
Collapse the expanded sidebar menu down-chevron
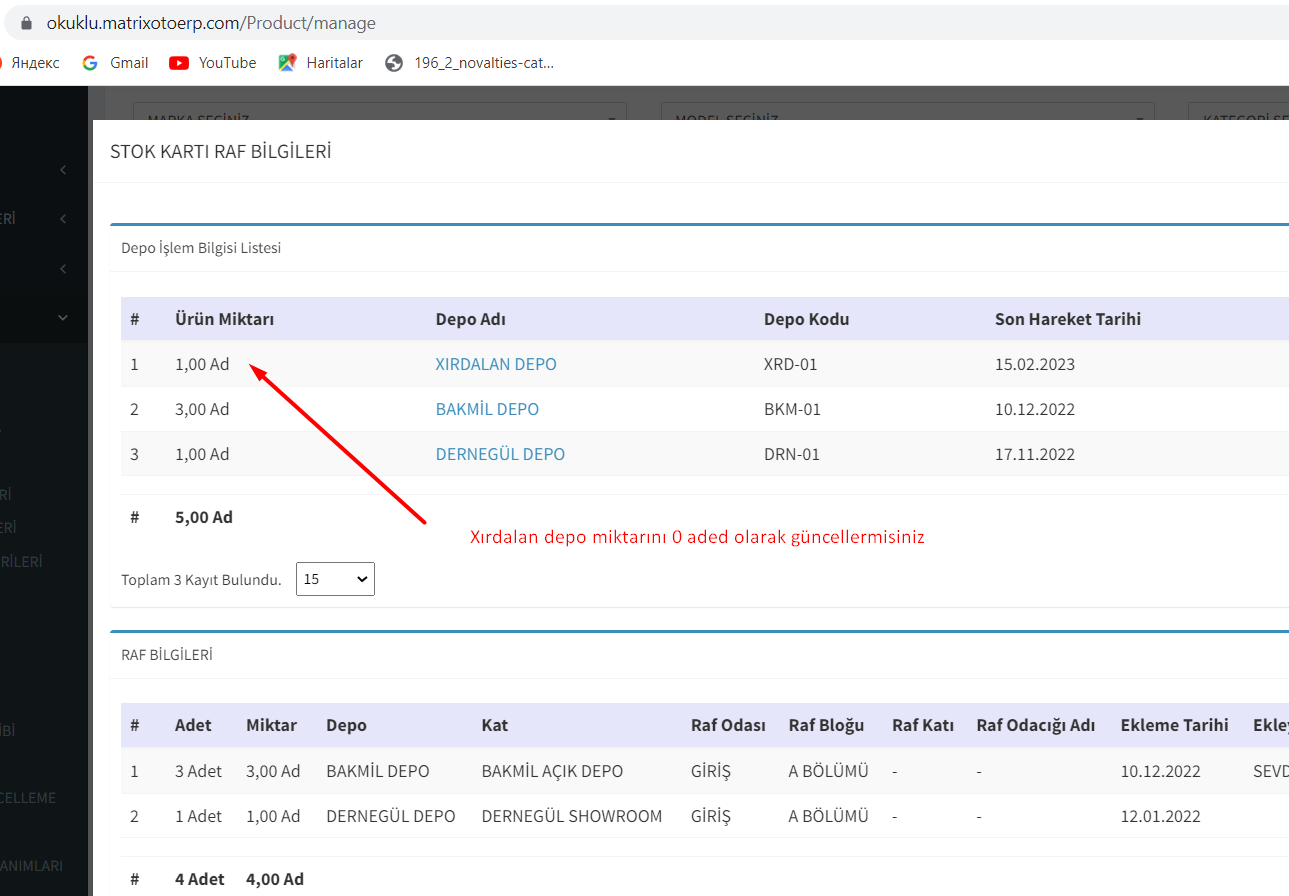[x=63, y=318]
